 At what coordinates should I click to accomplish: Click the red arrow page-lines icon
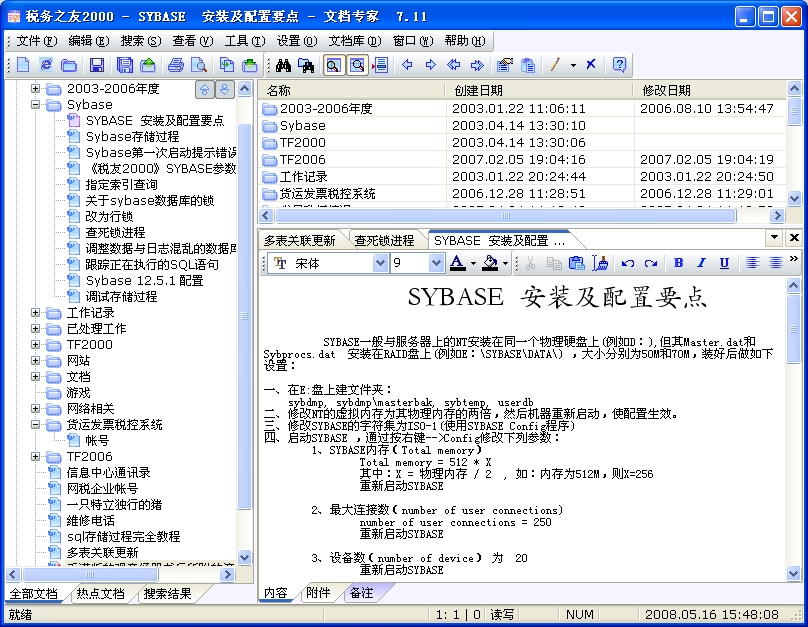381,65
